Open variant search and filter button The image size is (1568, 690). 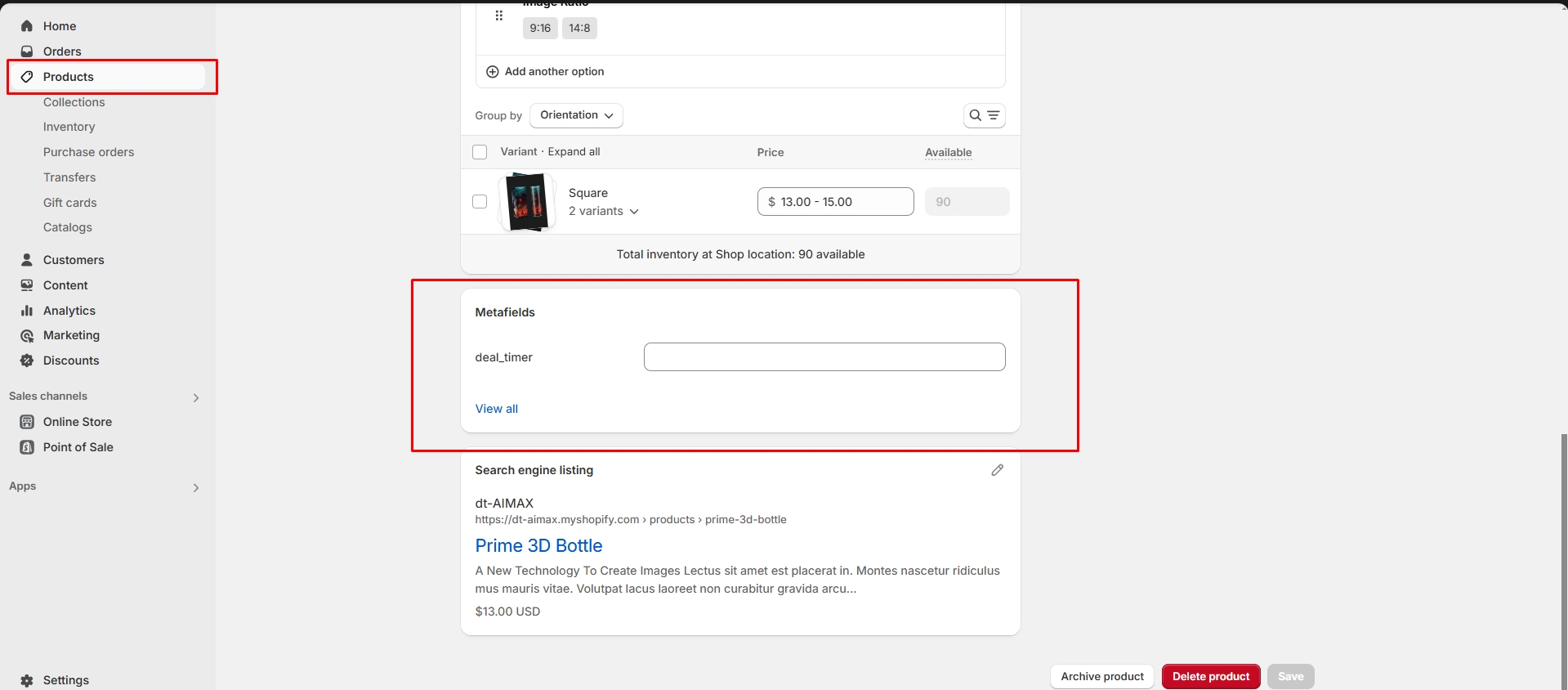point(984,115)
